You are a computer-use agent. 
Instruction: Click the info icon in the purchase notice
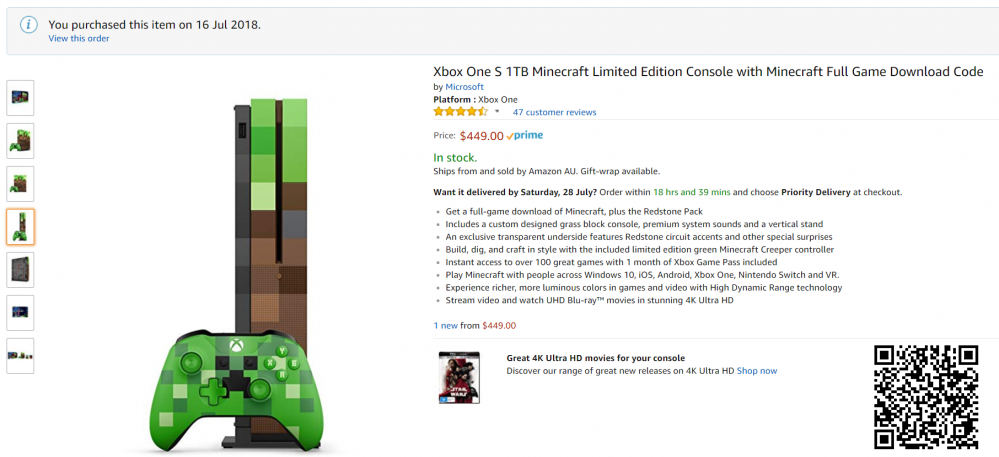pyautogui.click(x=31, y=24)
